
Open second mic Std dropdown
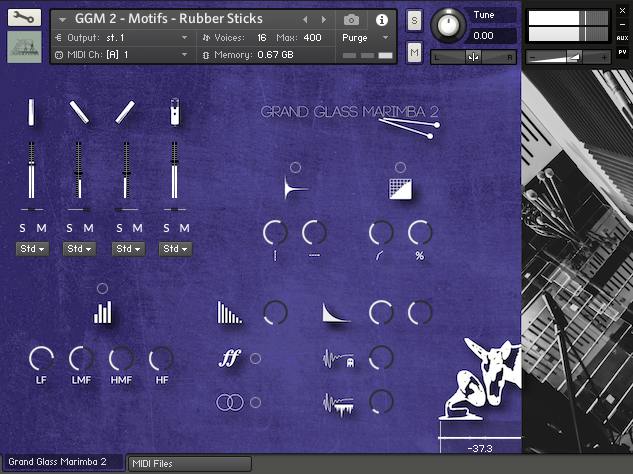(x=80, y=249)
